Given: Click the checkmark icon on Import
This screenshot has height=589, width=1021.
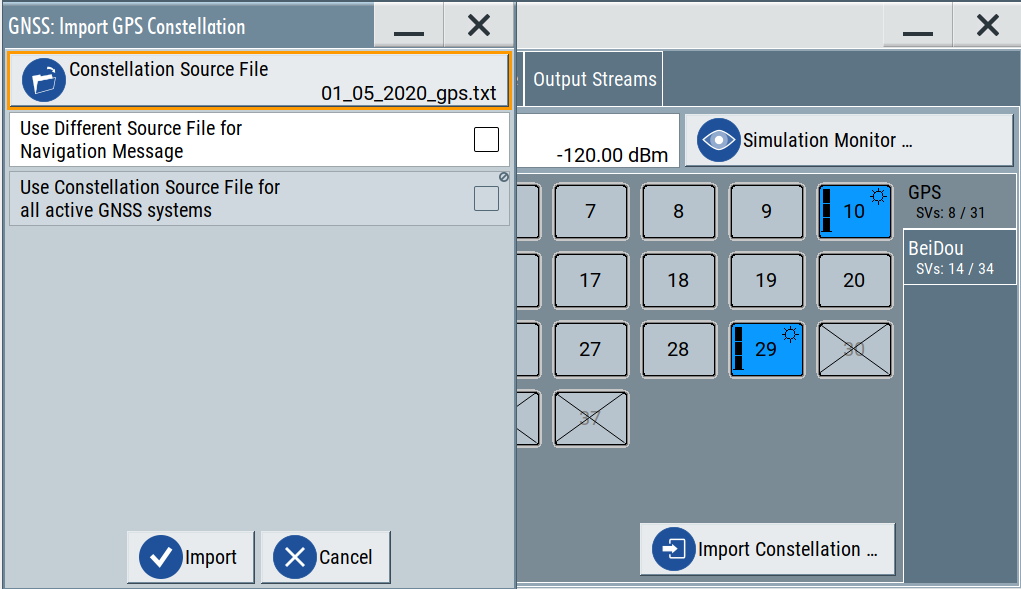Looking at the screenshot, I should click(x=161, y=557).
